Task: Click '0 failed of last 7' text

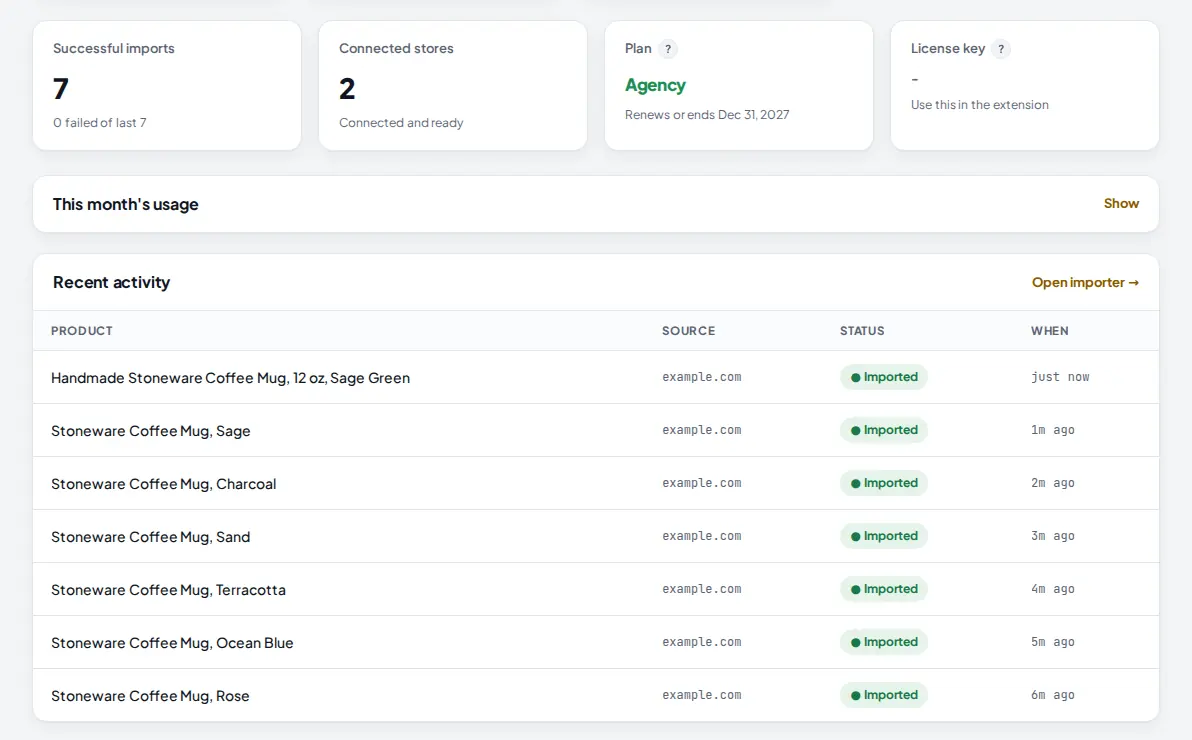Action: pyautogui.click(x=100, y=122)
